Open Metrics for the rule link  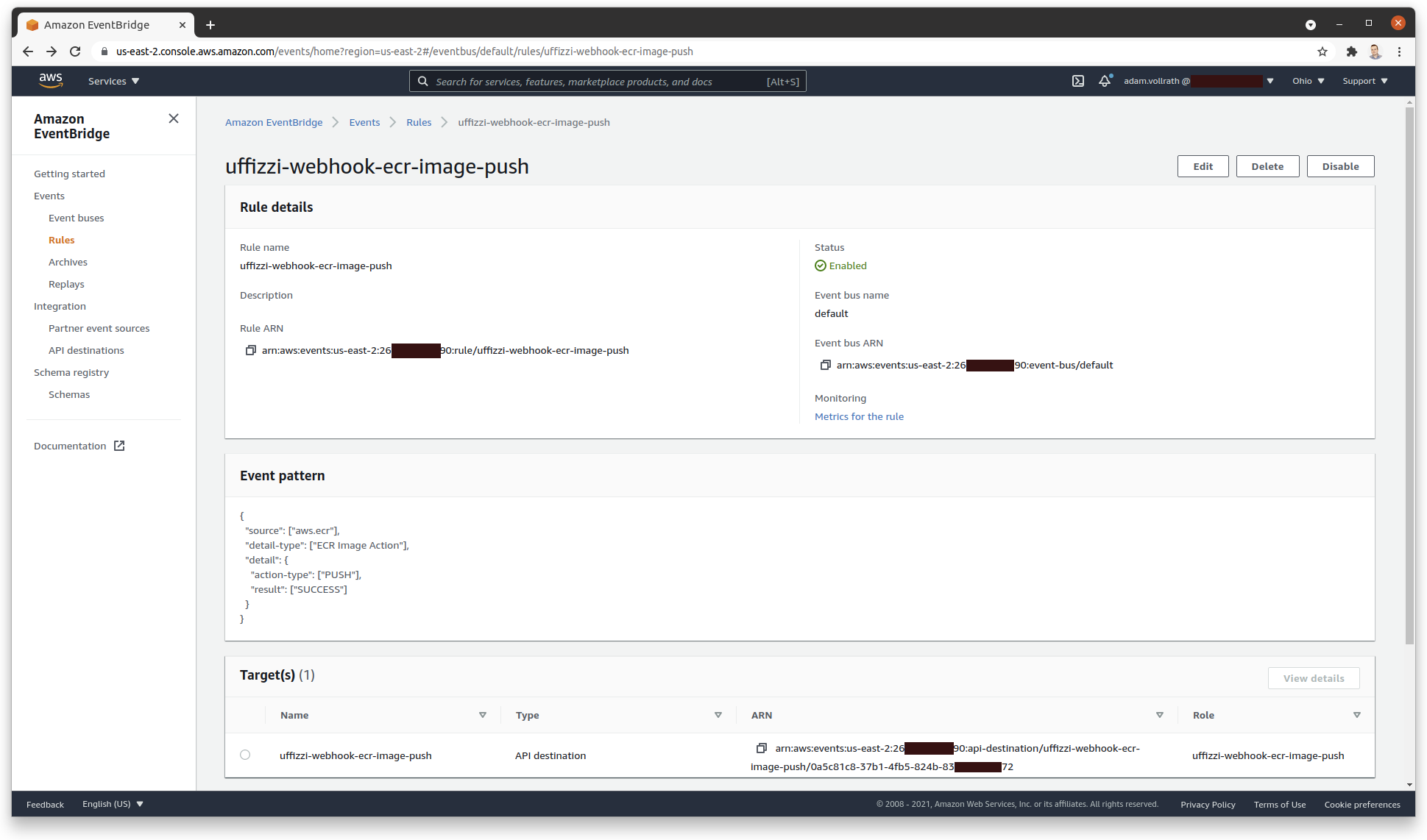[x=859, y=416]
